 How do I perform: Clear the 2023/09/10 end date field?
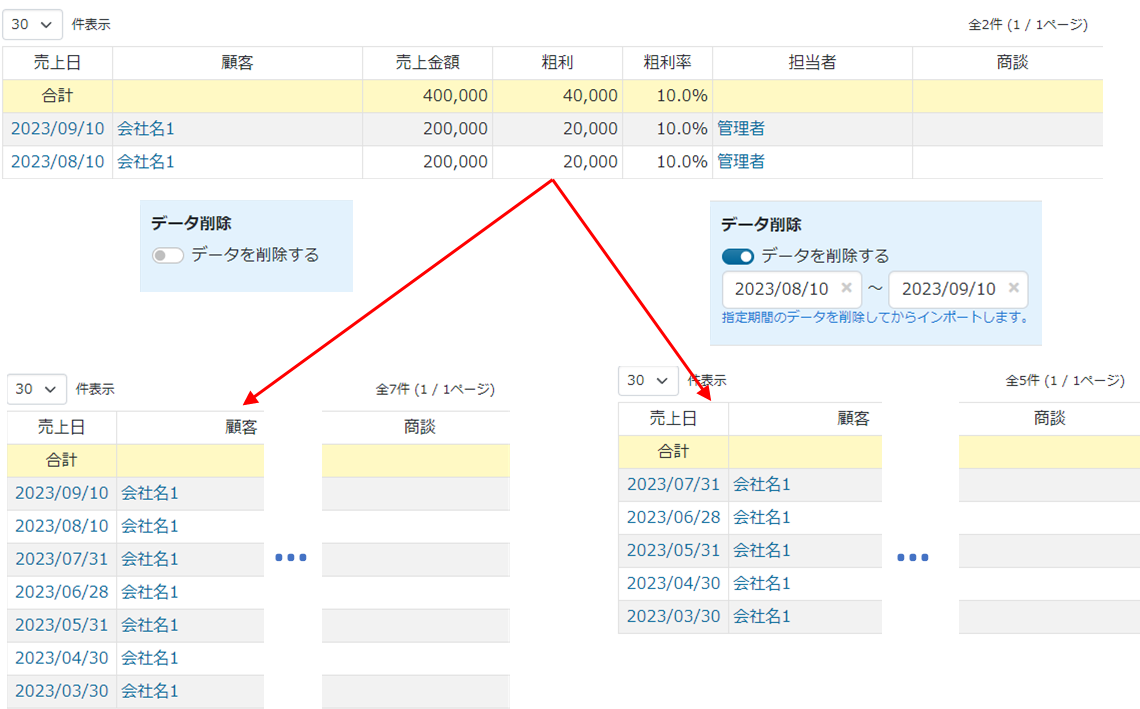click(x=1013, y=288)
